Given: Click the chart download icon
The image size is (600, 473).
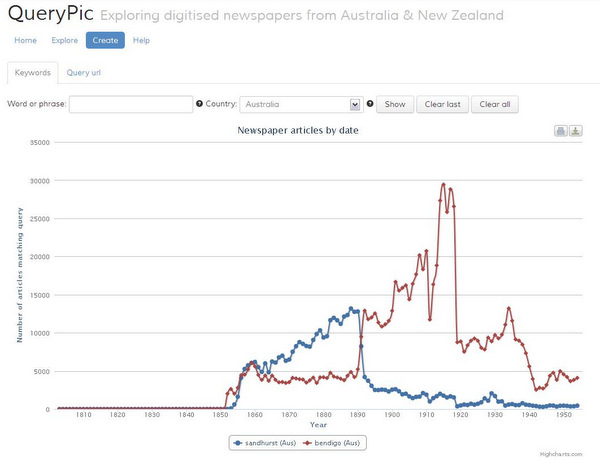Looking at the screenshot, I should (576, 131).
